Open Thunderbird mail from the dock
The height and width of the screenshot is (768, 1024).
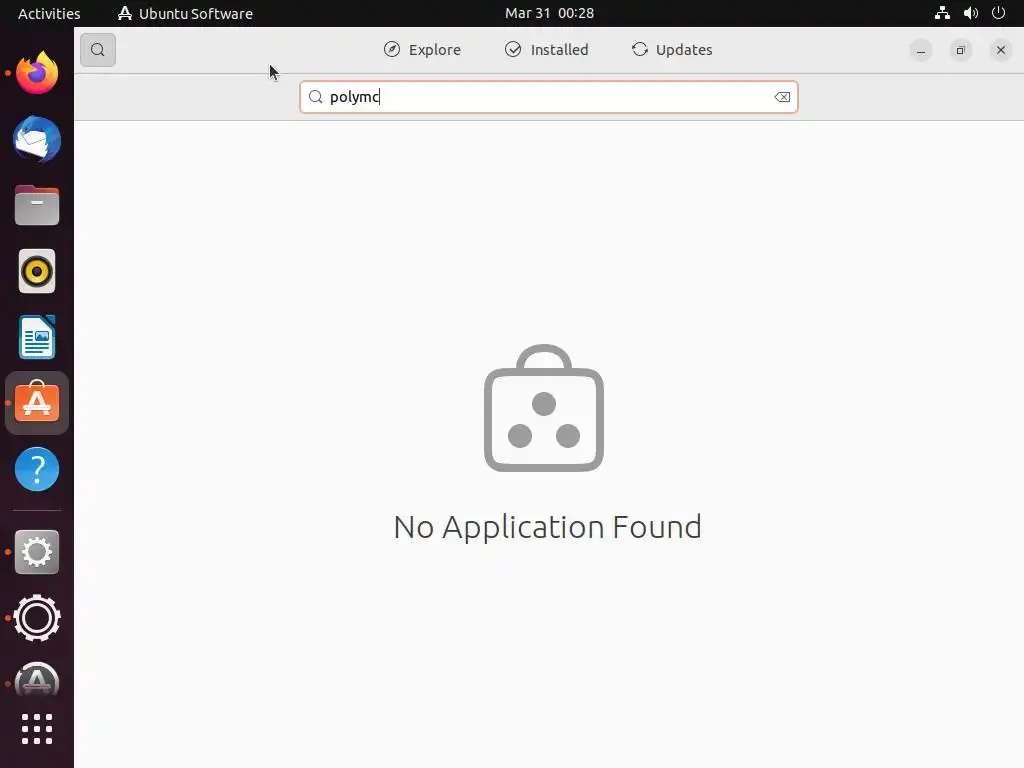pyautogui.click(x=37, y=139)
